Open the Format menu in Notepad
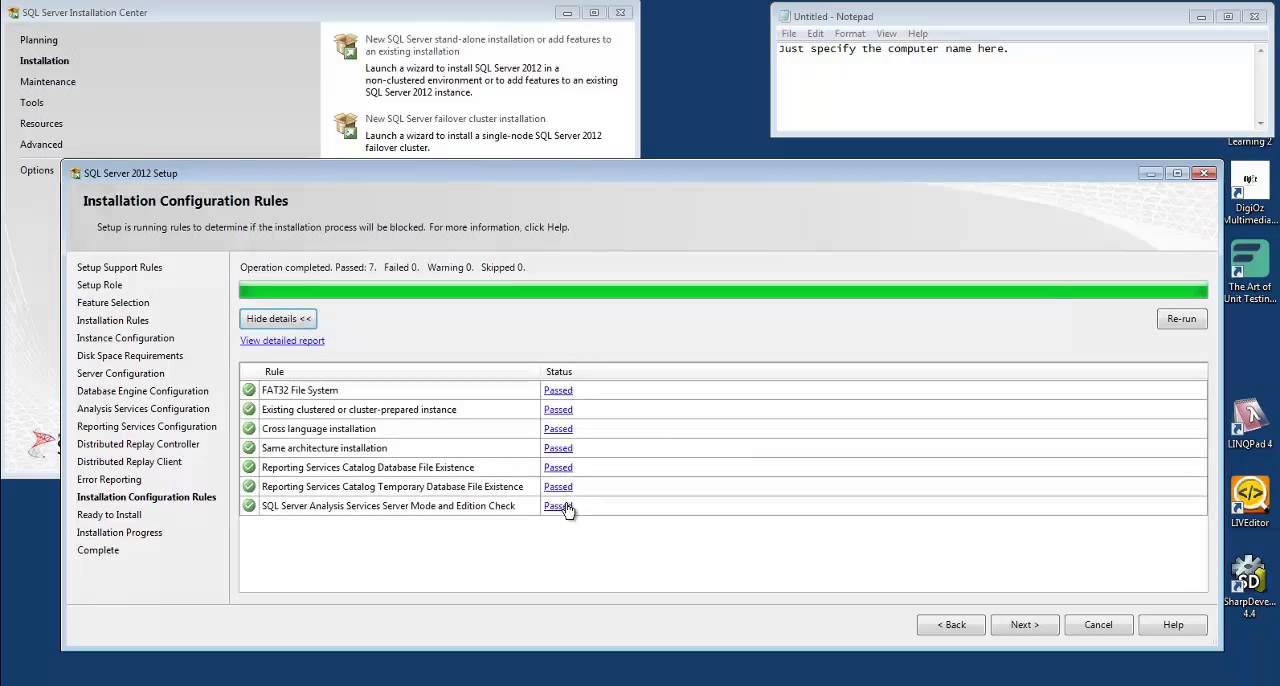This screenshot has height=686, width=1280. 851,34
